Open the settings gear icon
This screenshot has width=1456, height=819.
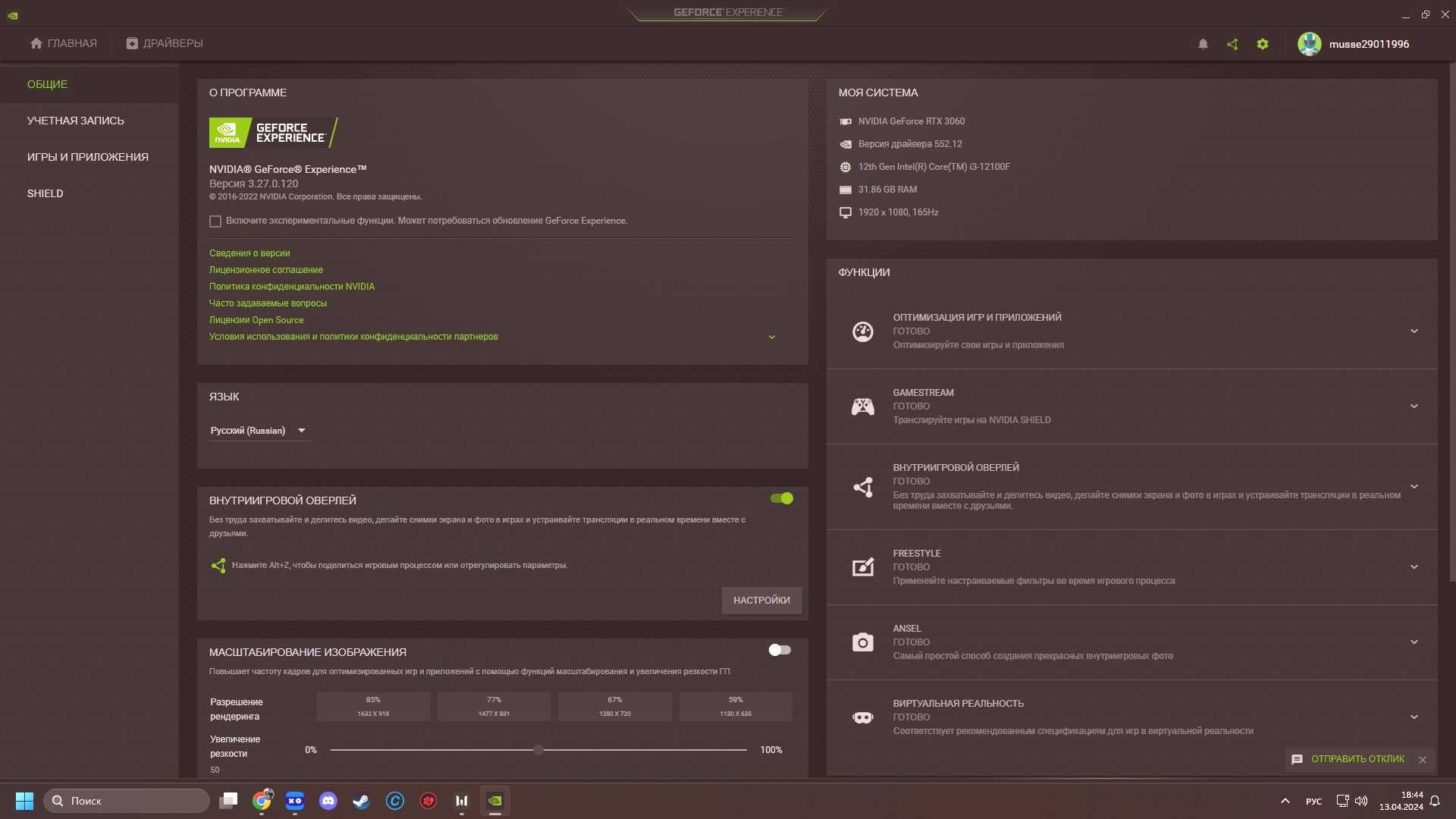point(1263,44)
